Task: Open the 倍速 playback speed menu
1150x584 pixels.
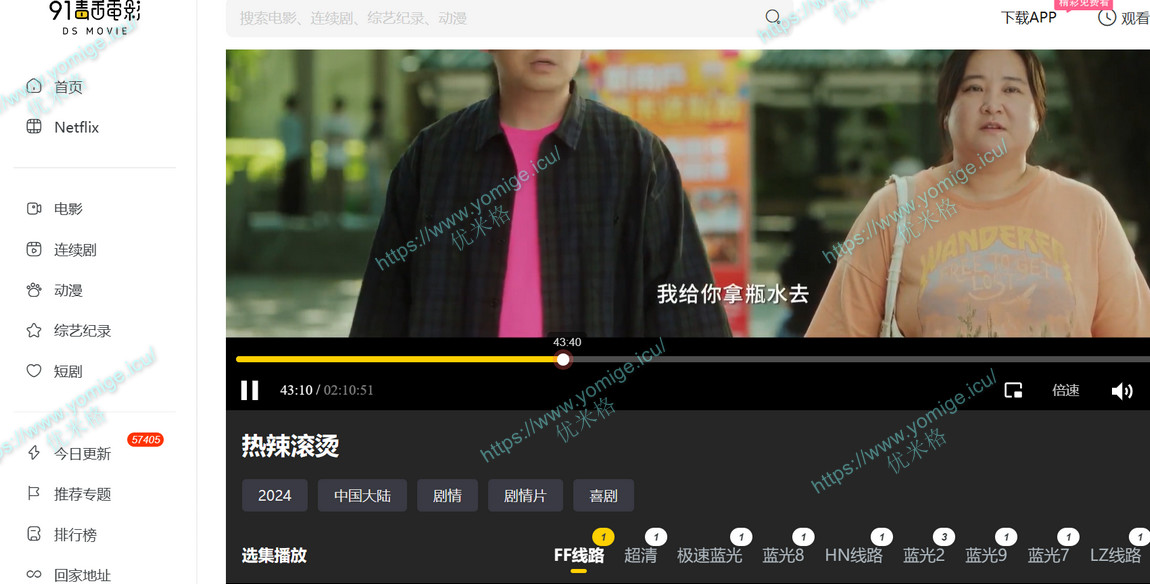Action: click(1065, 390)
